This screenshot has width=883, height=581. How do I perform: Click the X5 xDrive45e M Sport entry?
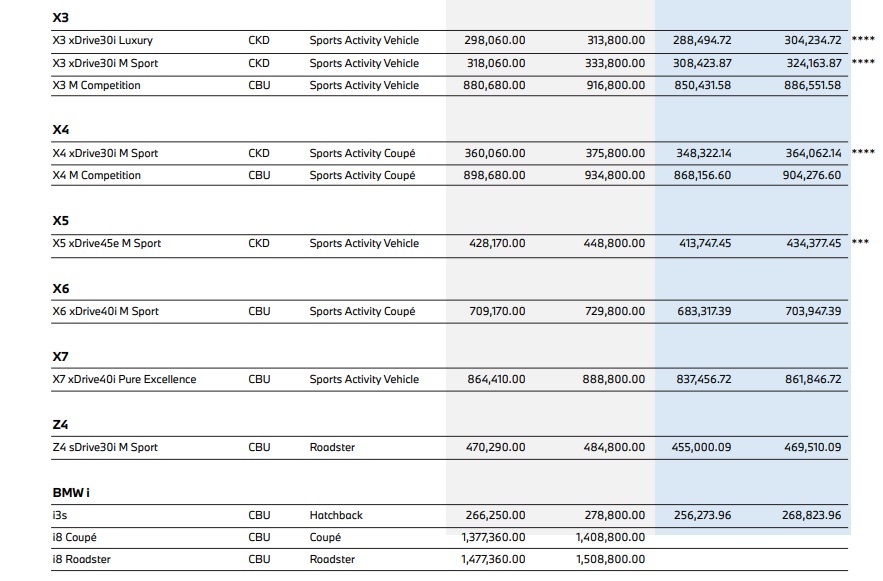(106, 243)
